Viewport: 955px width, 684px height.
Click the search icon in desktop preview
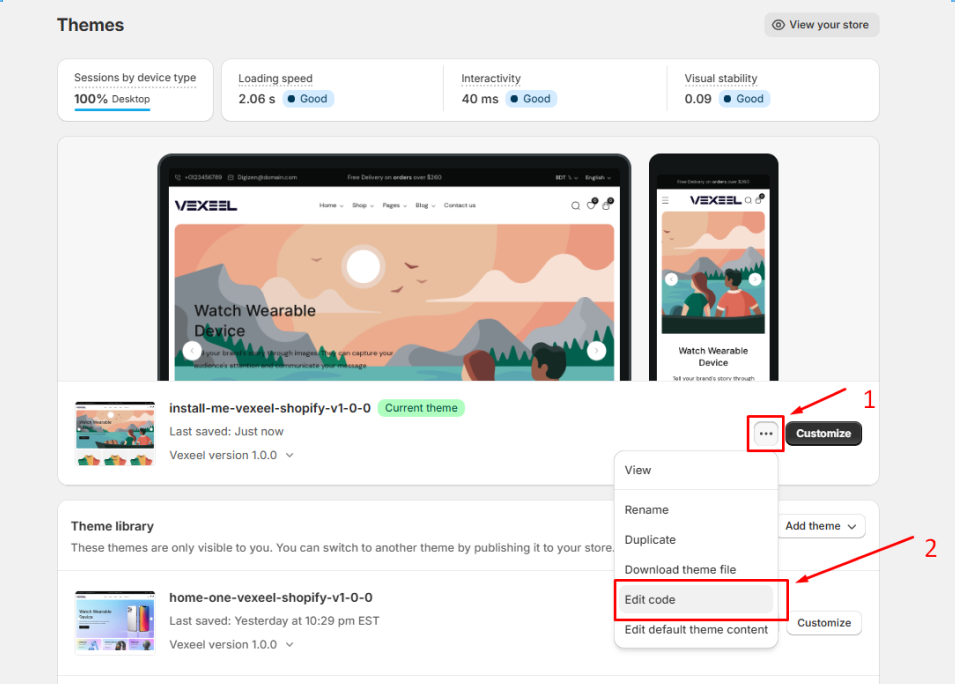click(575, 206)
